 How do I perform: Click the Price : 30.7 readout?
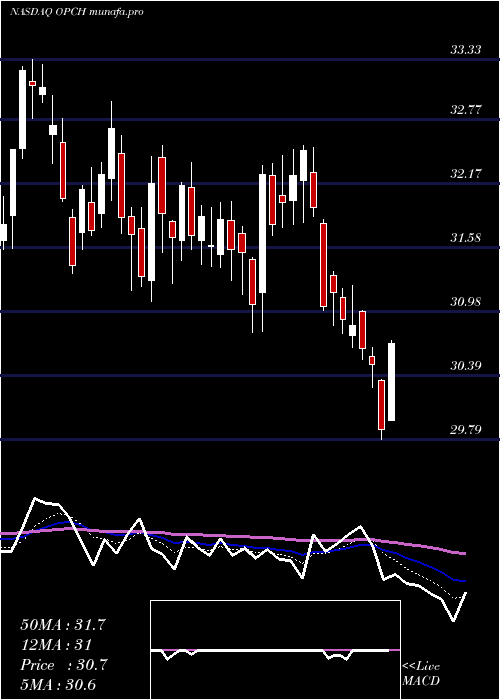click(x=63, y=665)
